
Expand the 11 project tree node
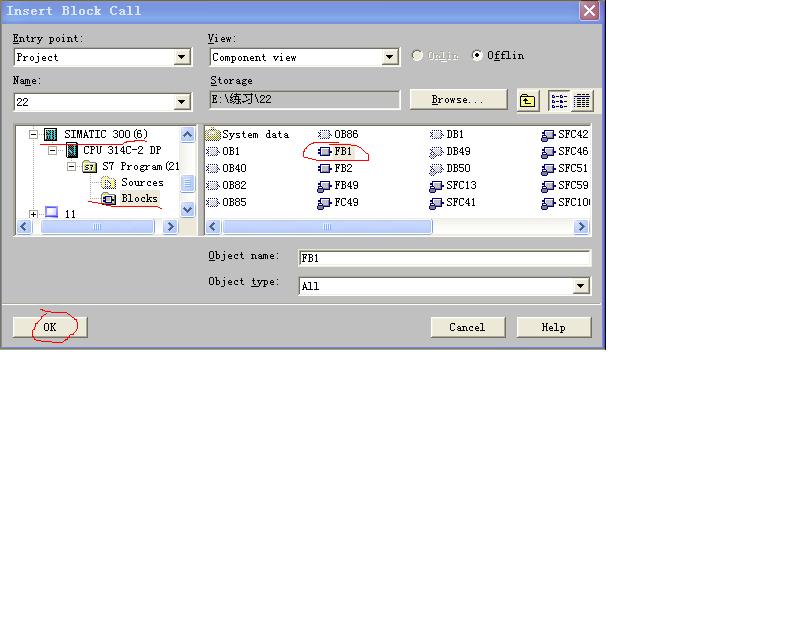33,214
